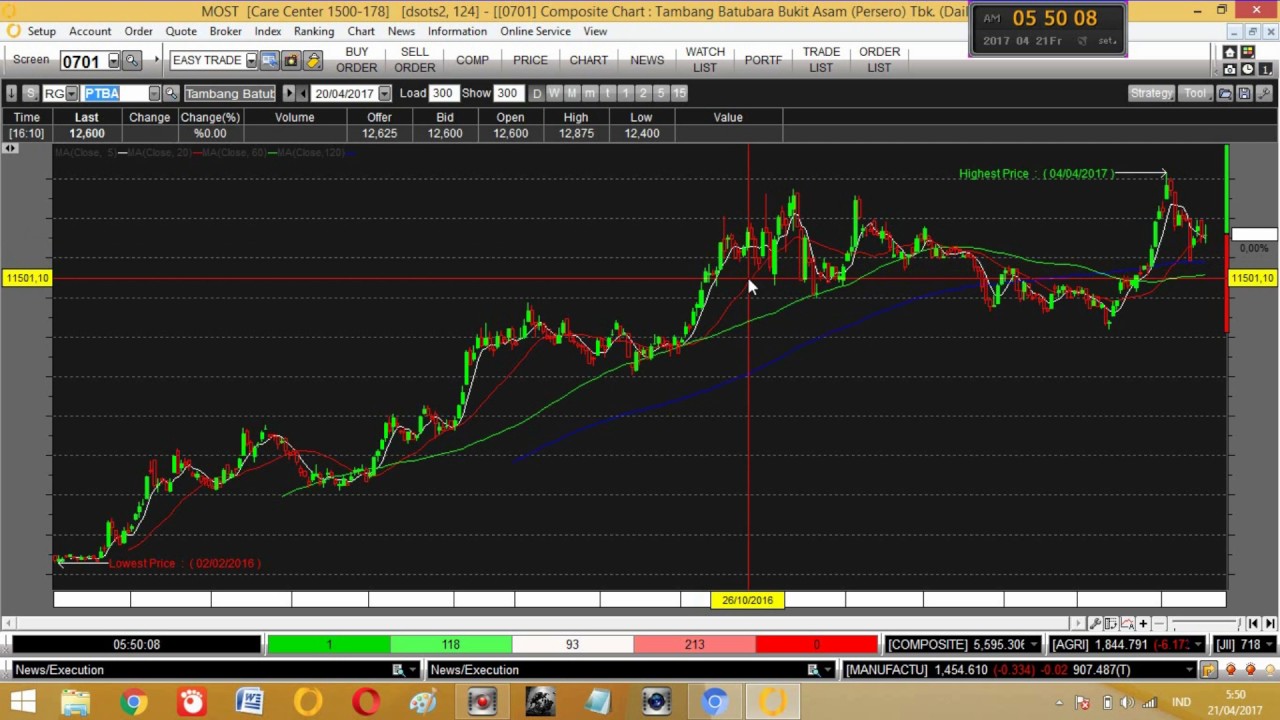Open the home icon in top-right panel
The image size is (1280, 720).
(x=1230, y=53)
